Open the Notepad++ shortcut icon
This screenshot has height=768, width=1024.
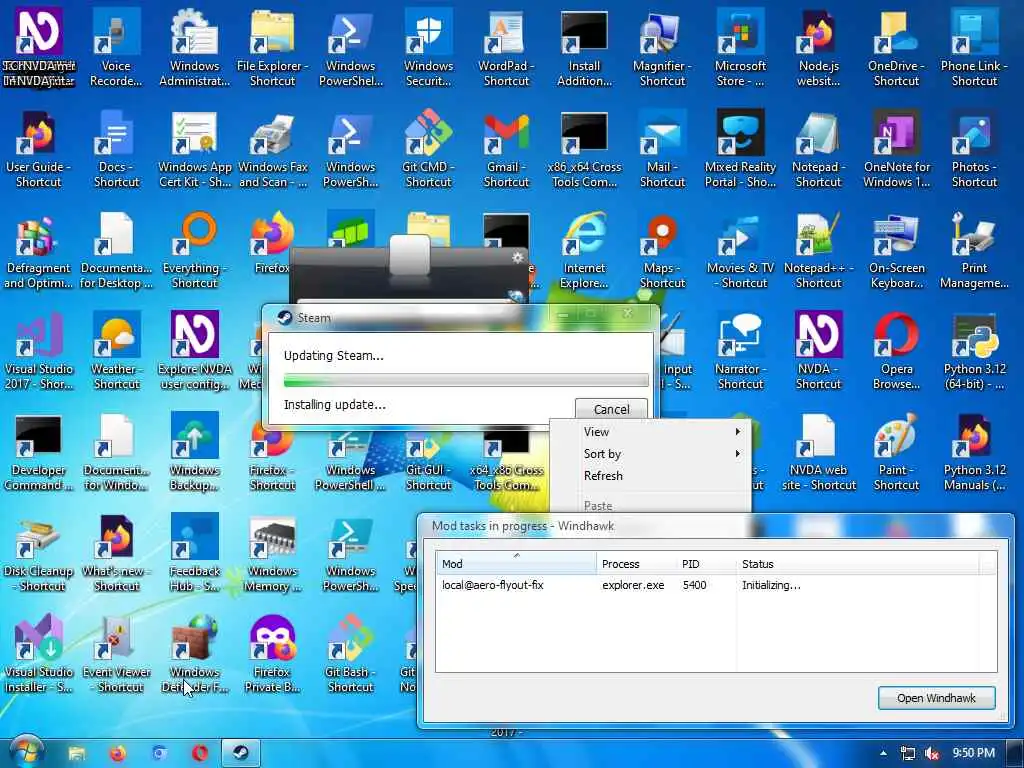[x=818, y=249]
